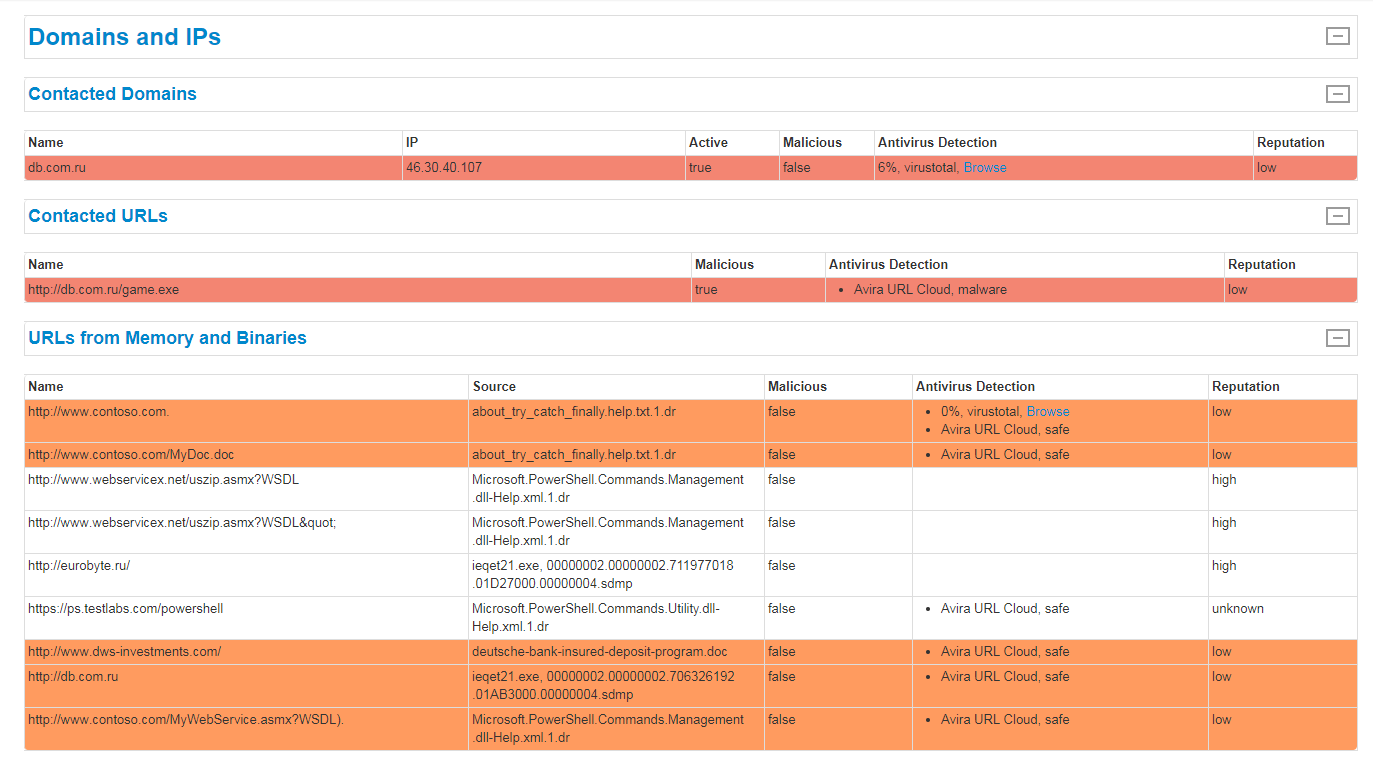
Task: Click the Contacted Domains heading
Action: (x=112, y=93)
